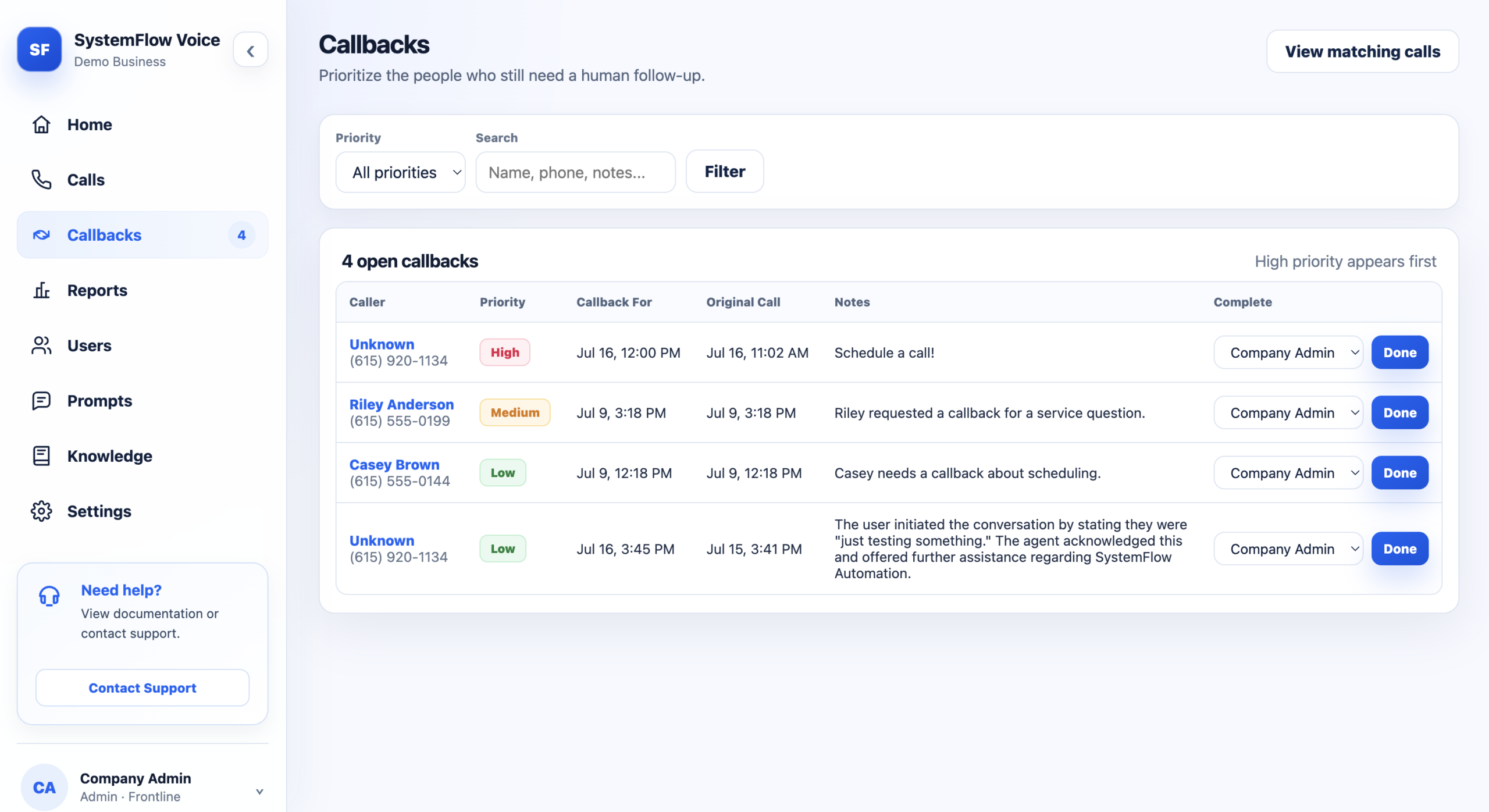The width and height of the screenshot is (1489, 812).
Task: Click the High priority badge
Action: 504,352
